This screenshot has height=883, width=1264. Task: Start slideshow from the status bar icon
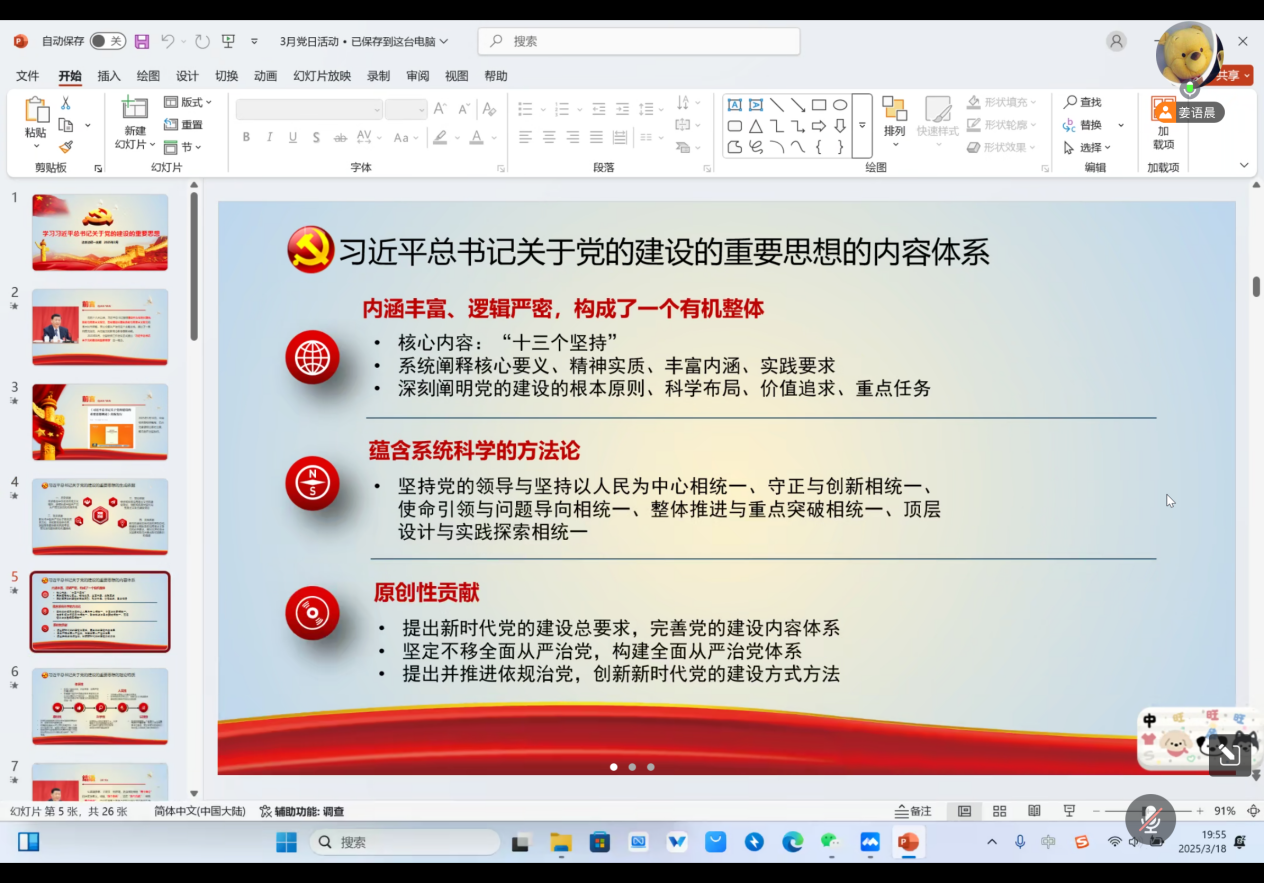[x=1069, y=811]
